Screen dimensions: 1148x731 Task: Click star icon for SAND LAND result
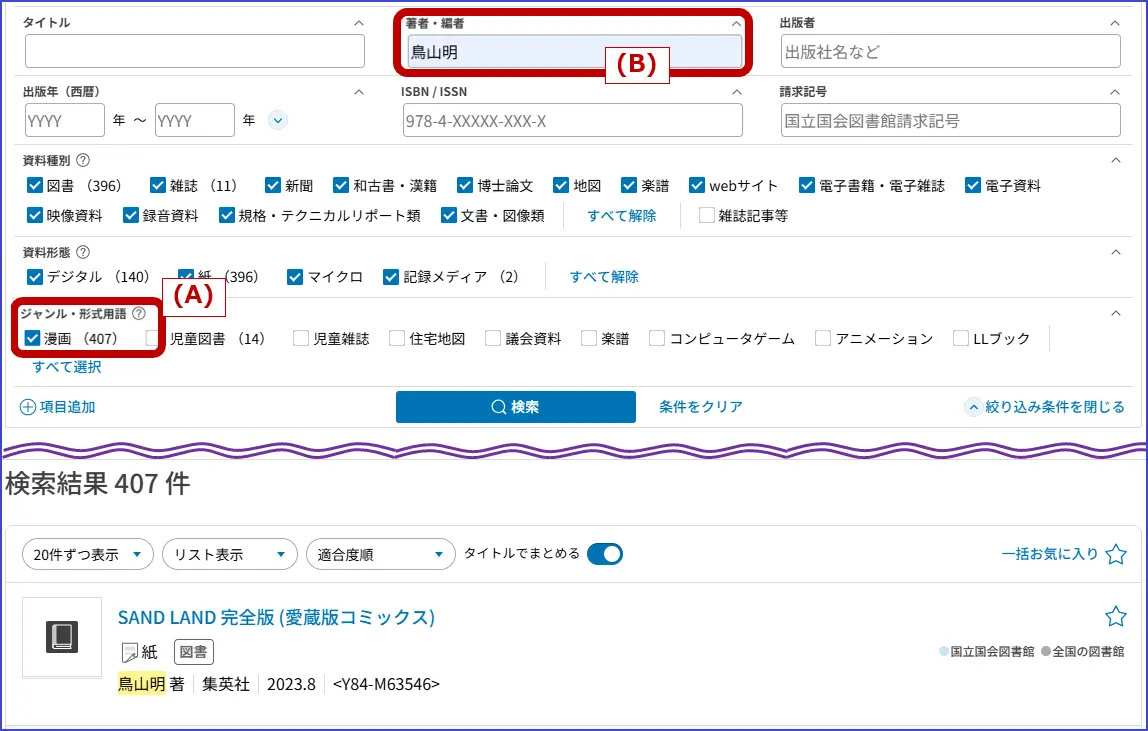[1115, 616]
